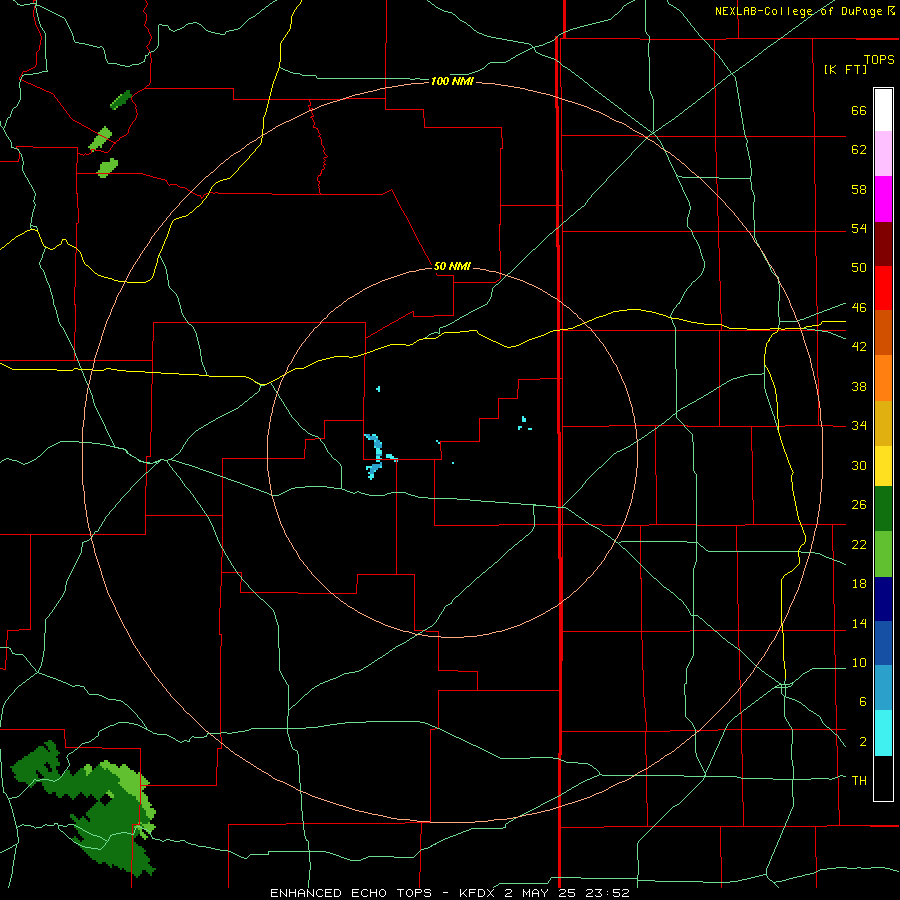Click the 66 legend value

pyautogui.click(x=859, y=111)
